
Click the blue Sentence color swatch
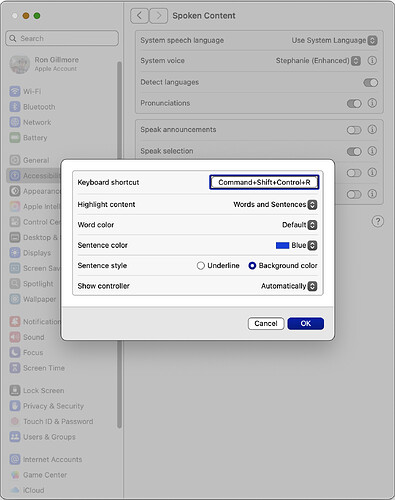tap(282, 246)
